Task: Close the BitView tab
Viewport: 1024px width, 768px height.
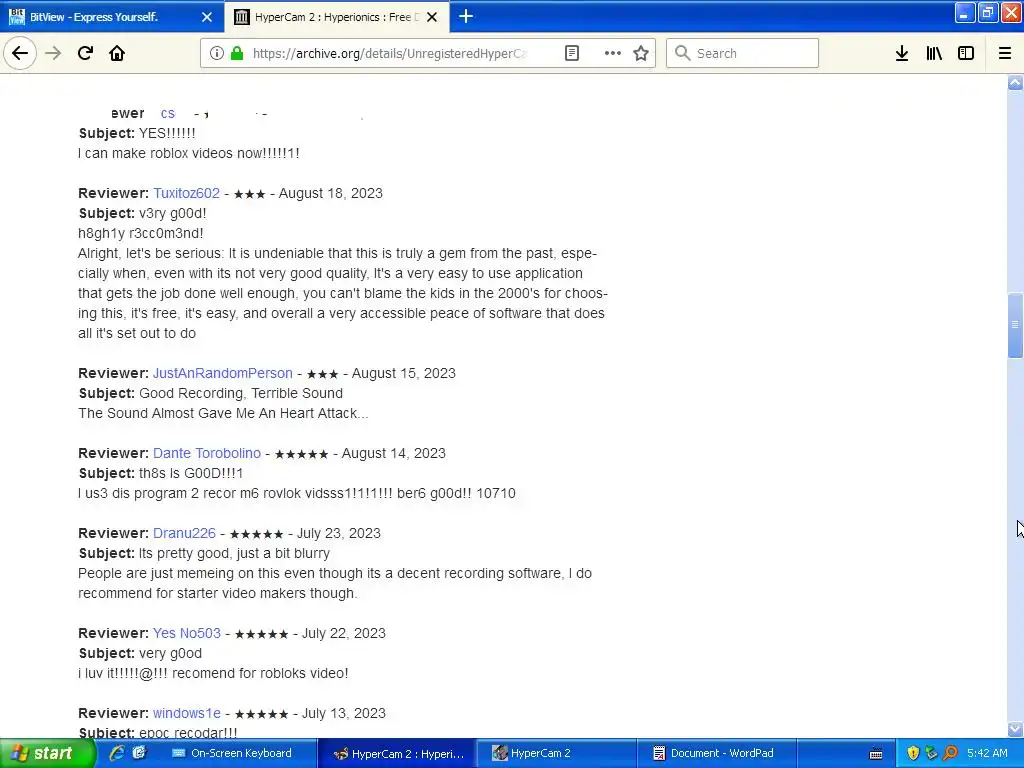Action: click(206, 17)
